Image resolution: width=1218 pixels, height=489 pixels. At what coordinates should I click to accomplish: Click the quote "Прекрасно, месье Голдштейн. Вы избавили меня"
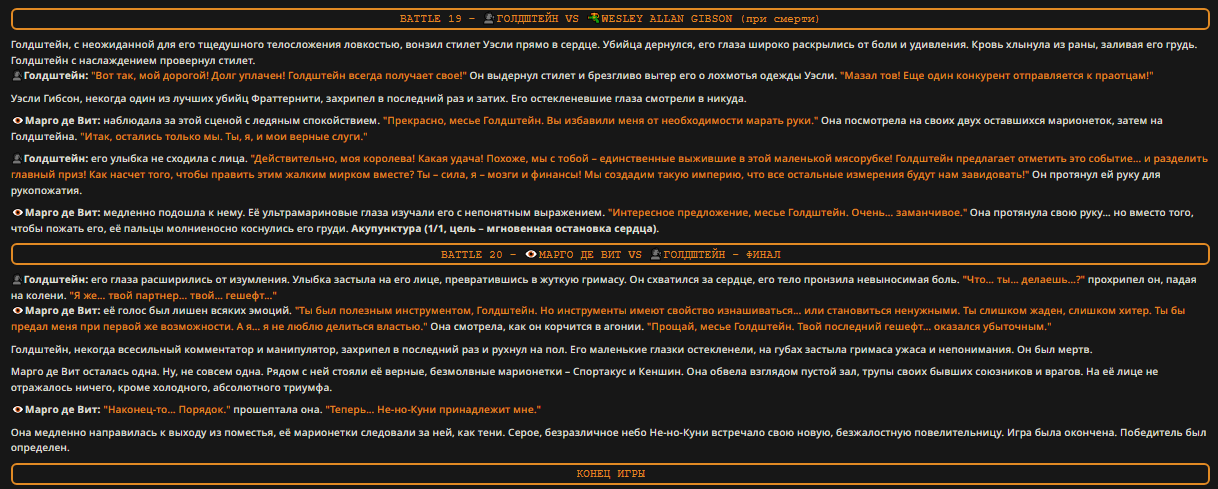(600, 120)
